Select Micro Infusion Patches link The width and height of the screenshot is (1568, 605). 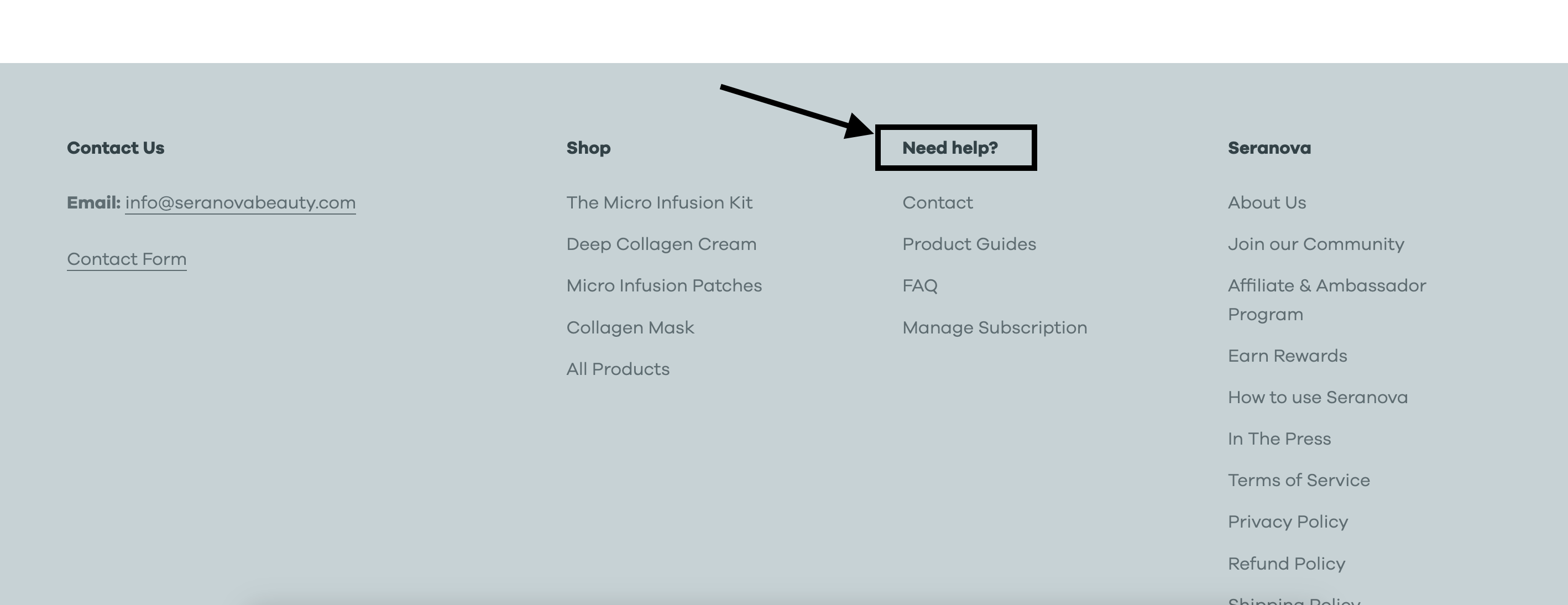663,285
